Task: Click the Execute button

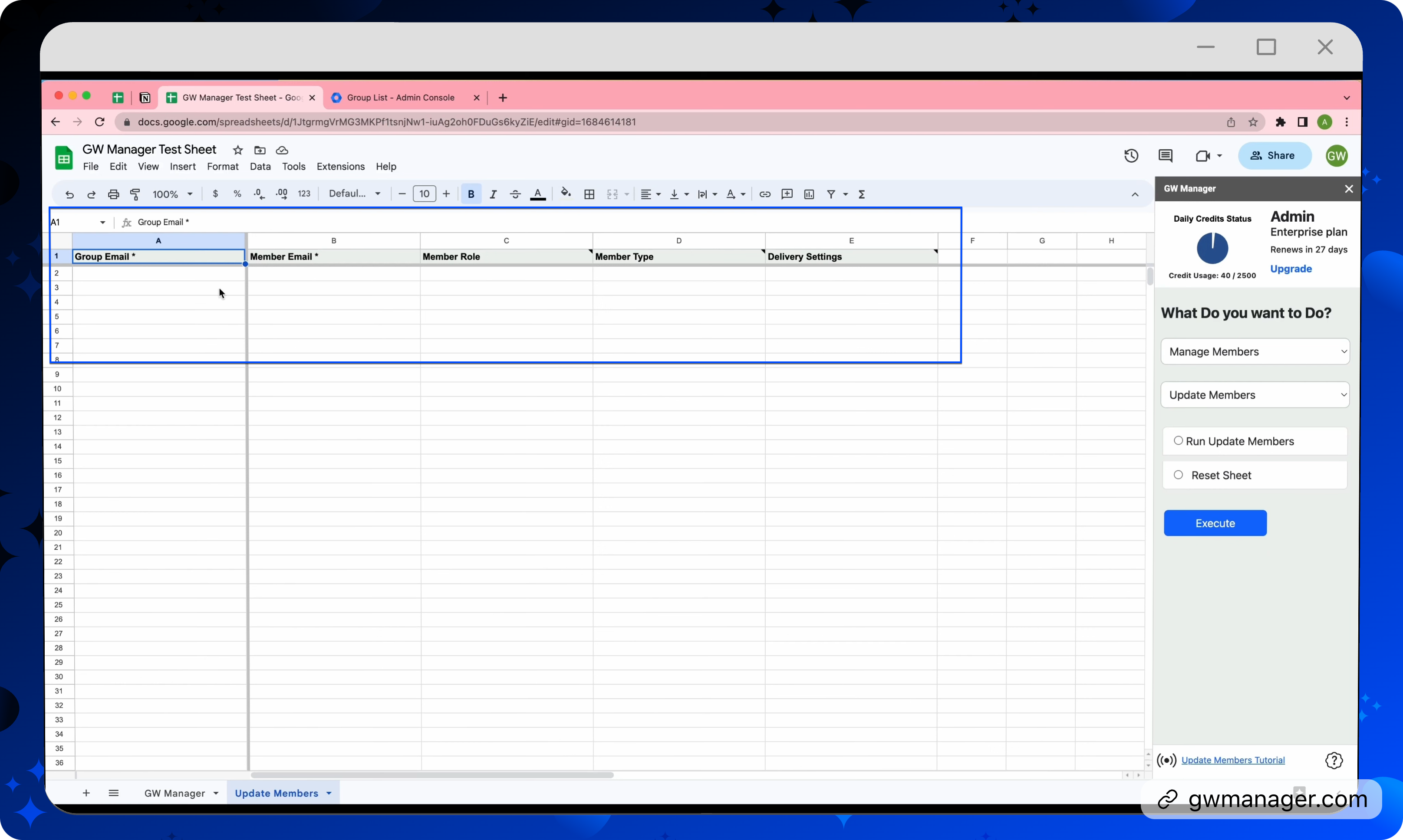Action: coord(1215,523)
